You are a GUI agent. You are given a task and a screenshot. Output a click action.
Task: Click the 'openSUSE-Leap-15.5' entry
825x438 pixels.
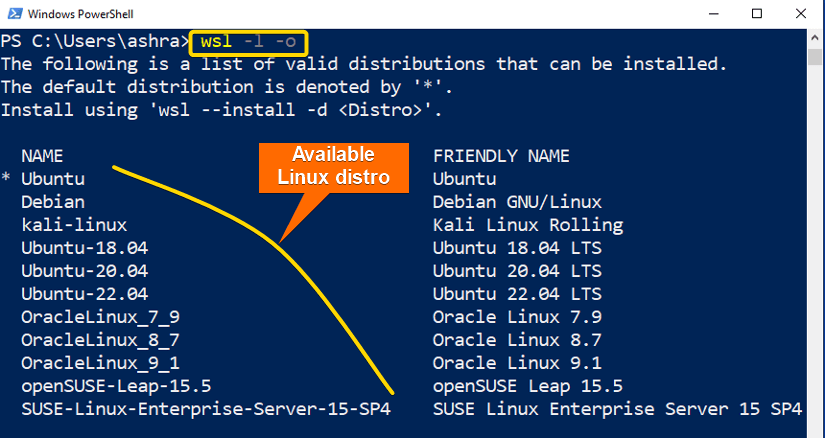point(116,386)
